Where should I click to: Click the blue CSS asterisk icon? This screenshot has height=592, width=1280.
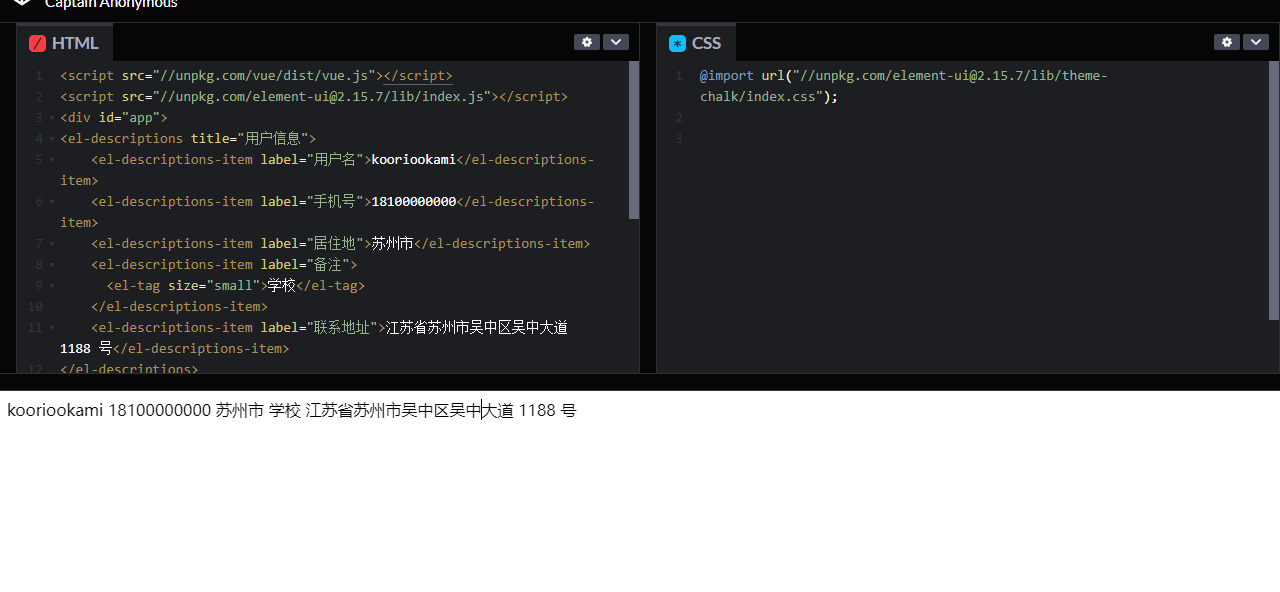[x=678, y=43]
